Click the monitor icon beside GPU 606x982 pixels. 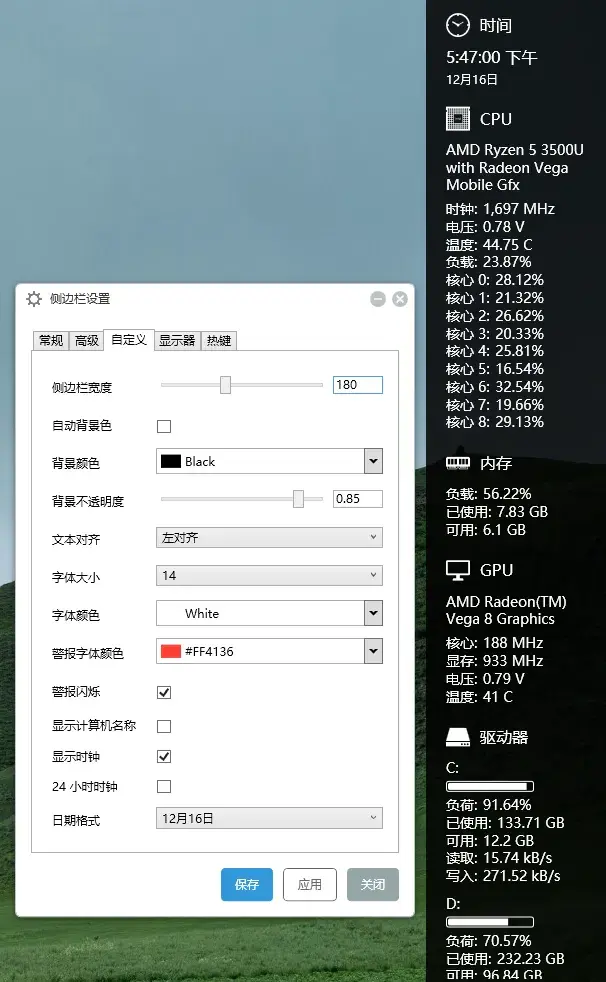458,570
